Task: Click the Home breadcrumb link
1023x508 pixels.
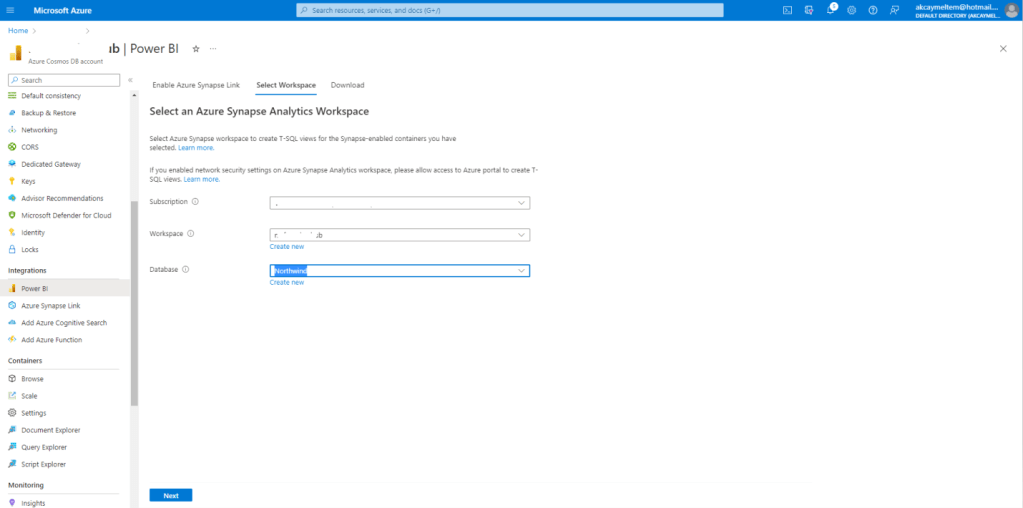Action: click(x=18, y=31)
